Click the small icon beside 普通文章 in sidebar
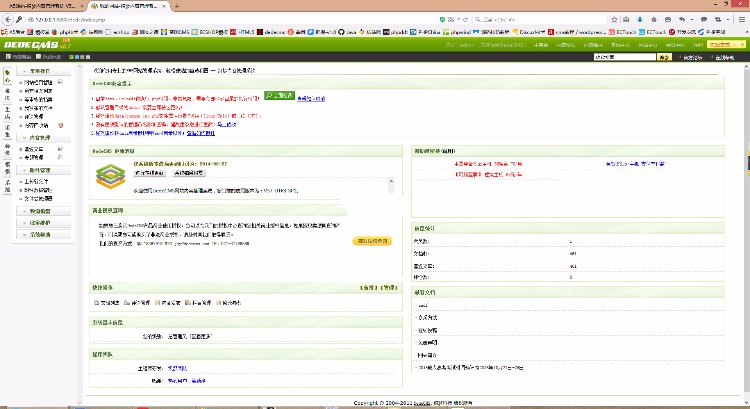Viewport: 750px width, 409px height. coord(60,149)
